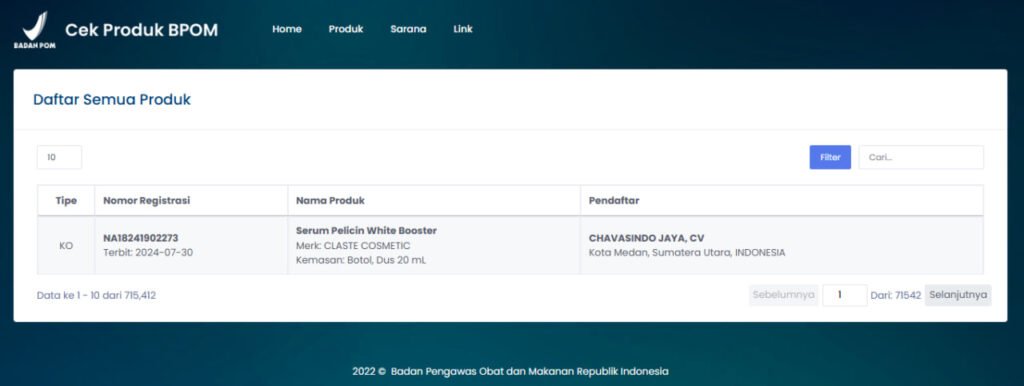1024x386 pixels.
Task: Click the Selanjutnya pagination button
Action: [958, 295]
